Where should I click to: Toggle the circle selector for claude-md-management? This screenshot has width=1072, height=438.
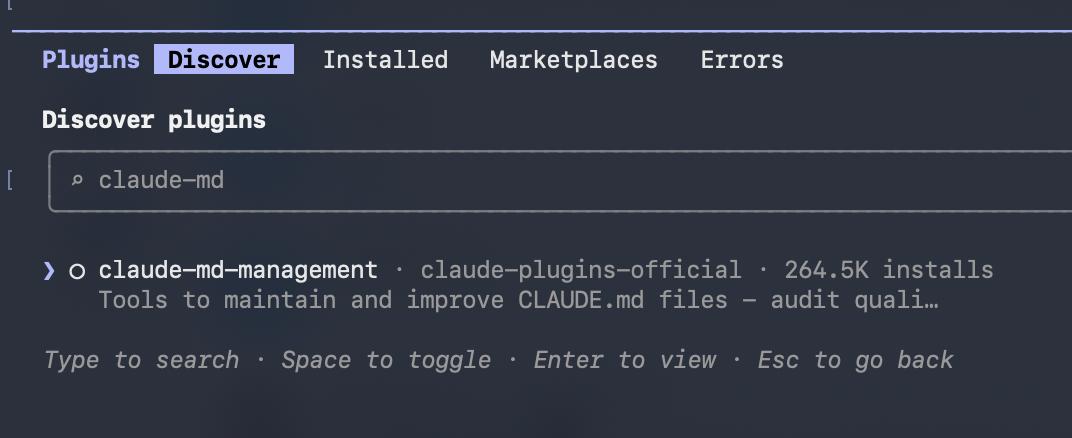pyautogui.click(x=77, y=271)
